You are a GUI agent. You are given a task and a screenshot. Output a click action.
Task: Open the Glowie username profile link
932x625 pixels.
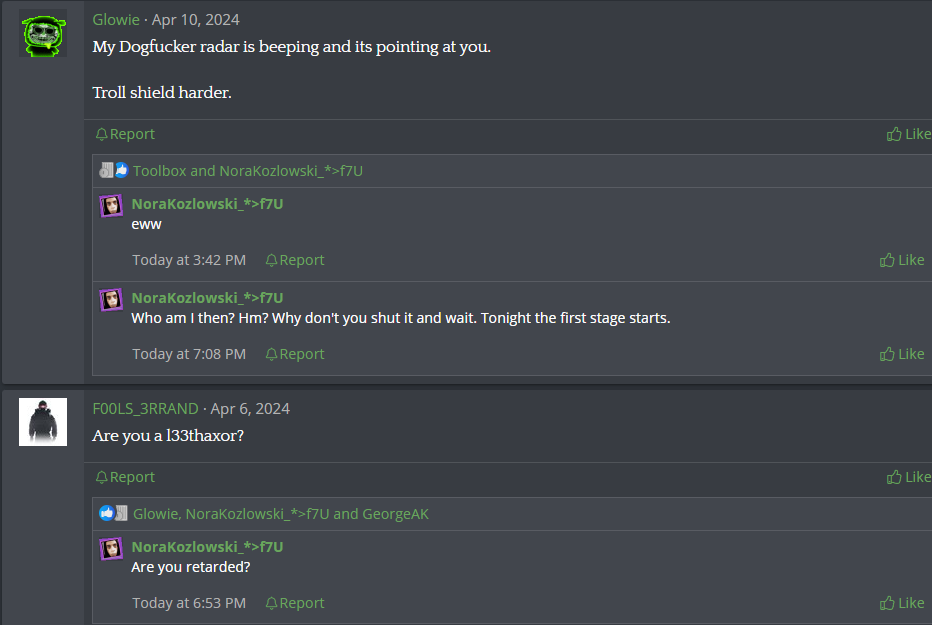click(116, 20)
